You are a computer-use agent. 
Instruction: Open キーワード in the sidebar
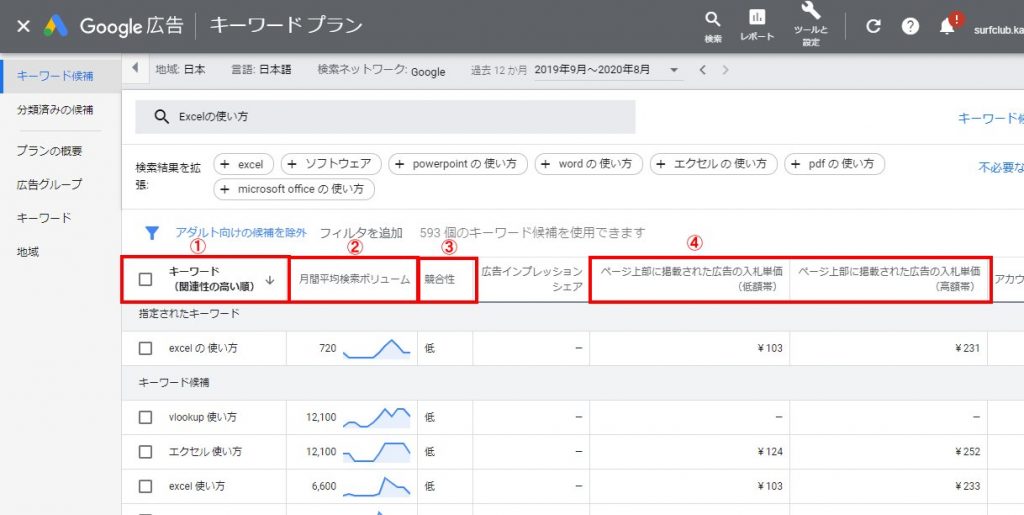pos(44,218)
